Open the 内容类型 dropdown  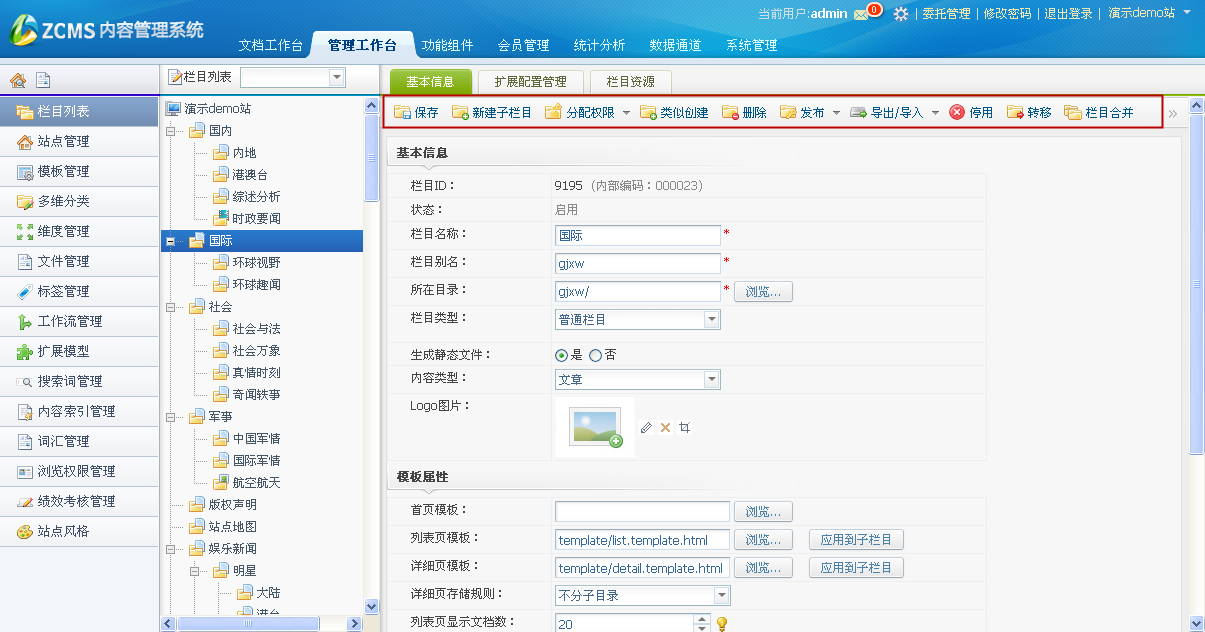(711, 380)
